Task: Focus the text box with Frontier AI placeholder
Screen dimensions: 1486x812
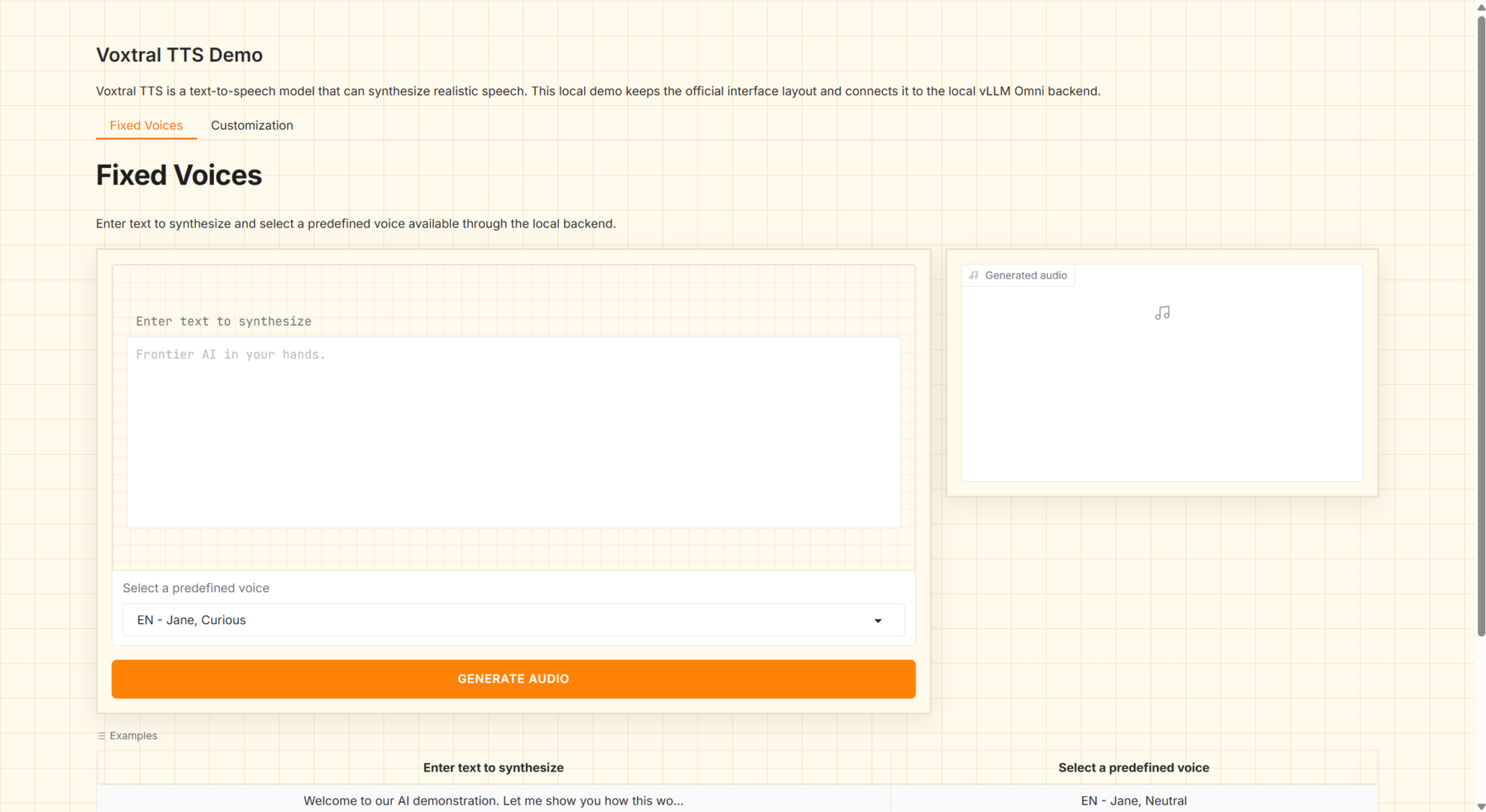Action: click(513, 432)
